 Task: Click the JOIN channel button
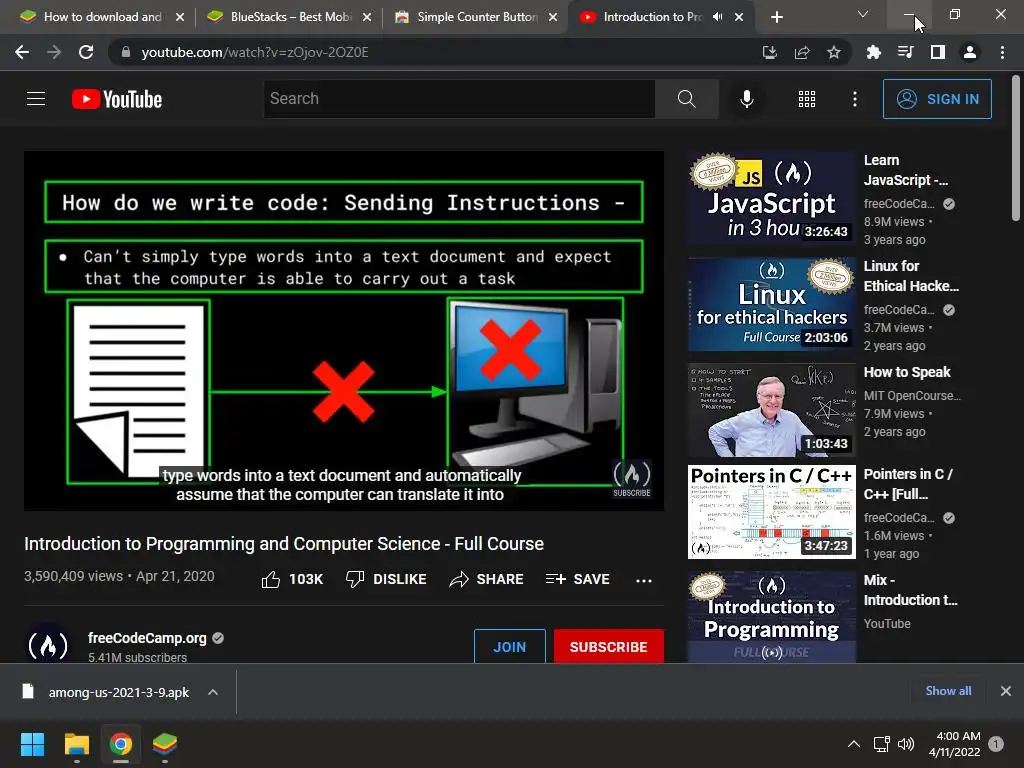pos(509,647)
